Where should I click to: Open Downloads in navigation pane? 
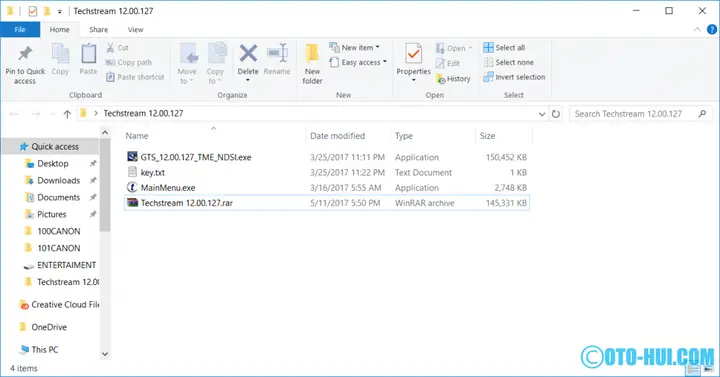tap(58, 180)
